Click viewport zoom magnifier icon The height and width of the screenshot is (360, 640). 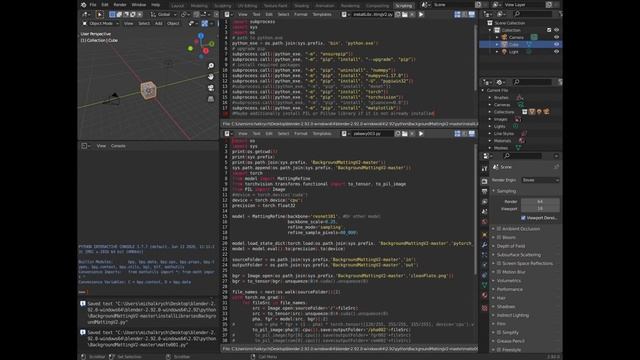pyautogui.click(x=211, y=66)
